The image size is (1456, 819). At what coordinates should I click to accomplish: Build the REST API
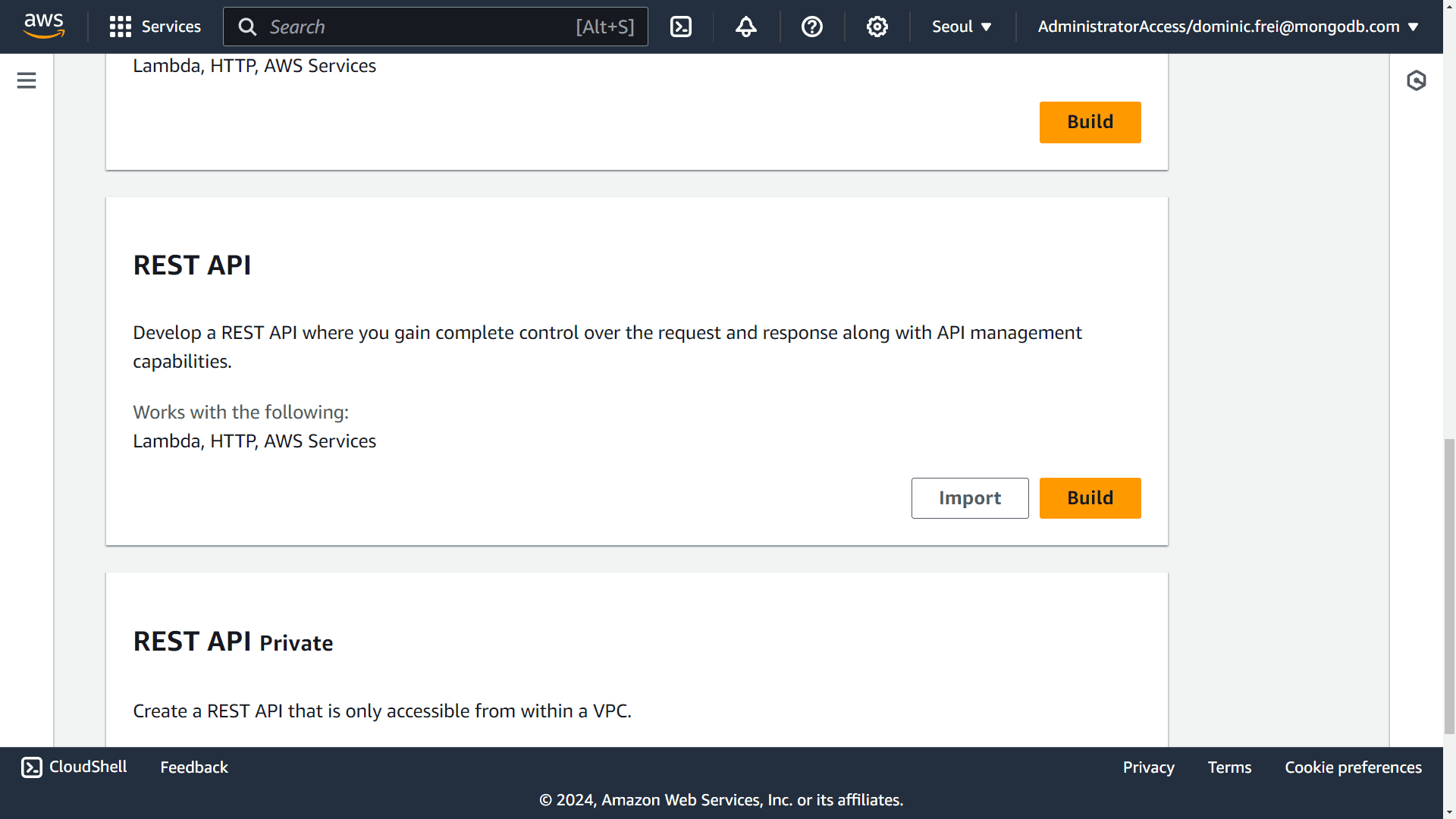click(x=1090, y=497)
